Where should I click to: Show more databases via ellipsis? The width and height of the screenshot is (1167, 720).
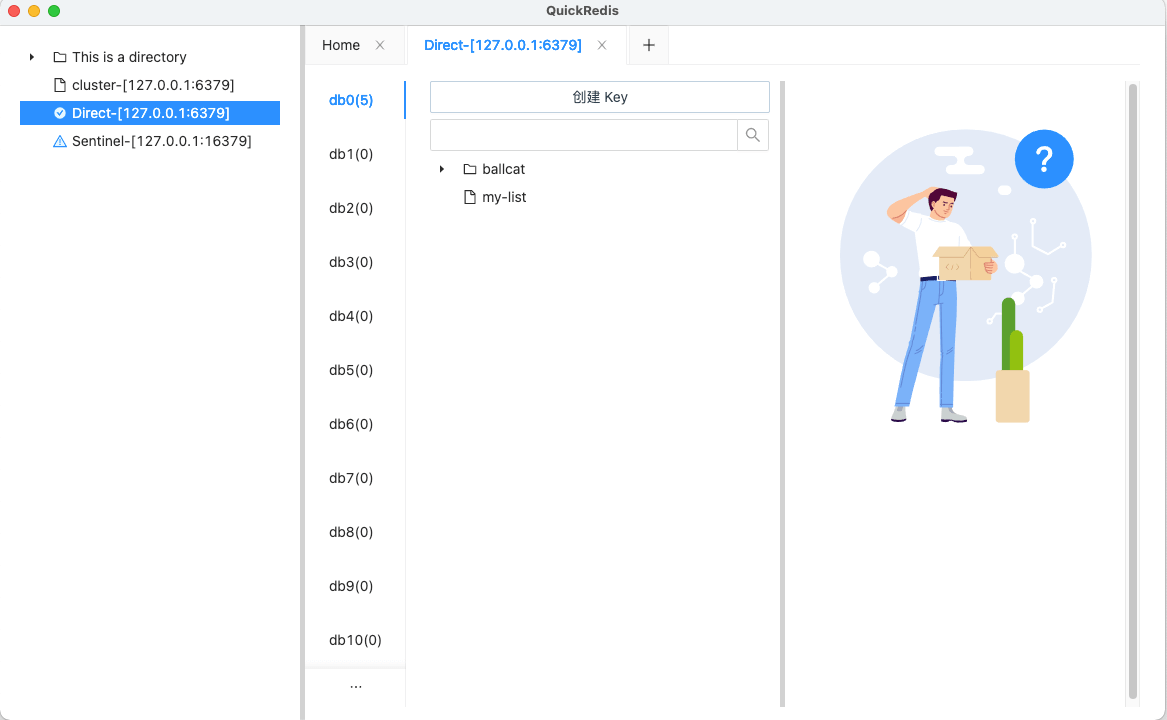(x=356, y=686)
